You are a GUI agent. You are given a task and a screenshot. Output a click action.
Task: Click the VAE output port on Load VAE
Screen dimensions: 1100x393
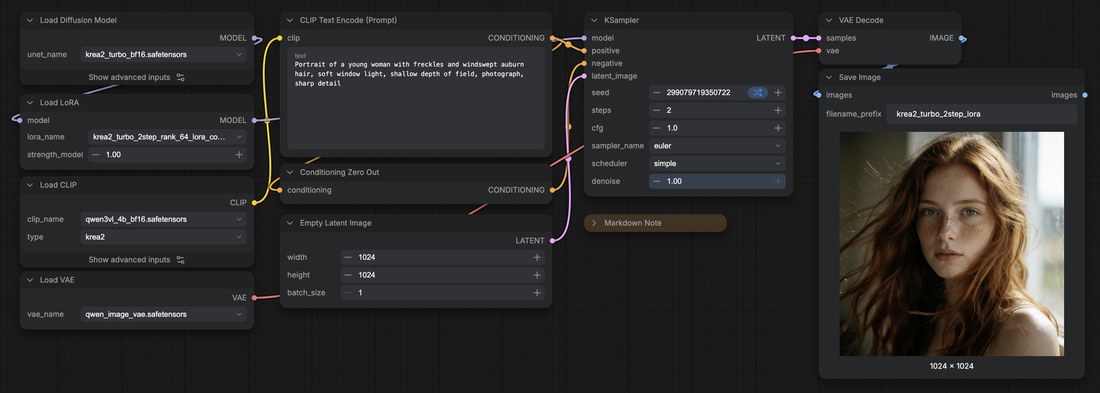(254, 298)
